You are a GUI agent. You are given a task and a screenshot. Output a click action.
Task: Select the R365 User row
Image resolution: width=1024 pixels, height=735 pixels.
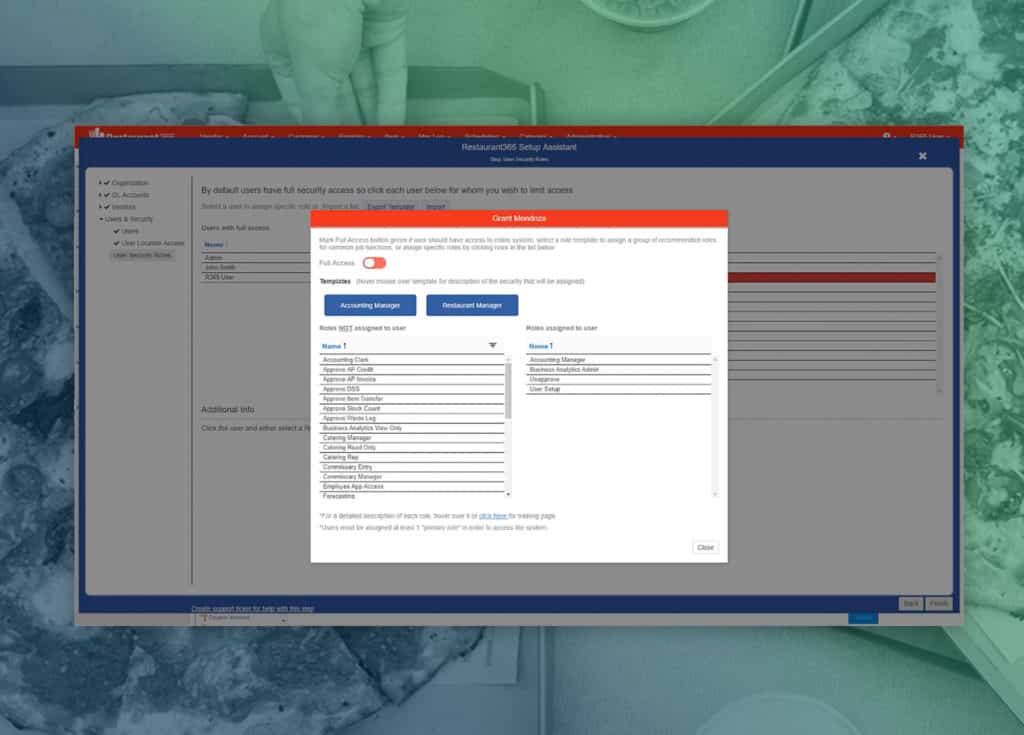(256, 277)
